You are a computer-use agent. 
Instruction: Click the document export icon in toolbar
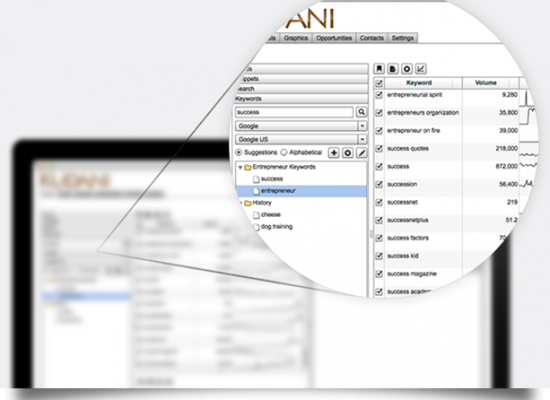(x=393, y=69)
